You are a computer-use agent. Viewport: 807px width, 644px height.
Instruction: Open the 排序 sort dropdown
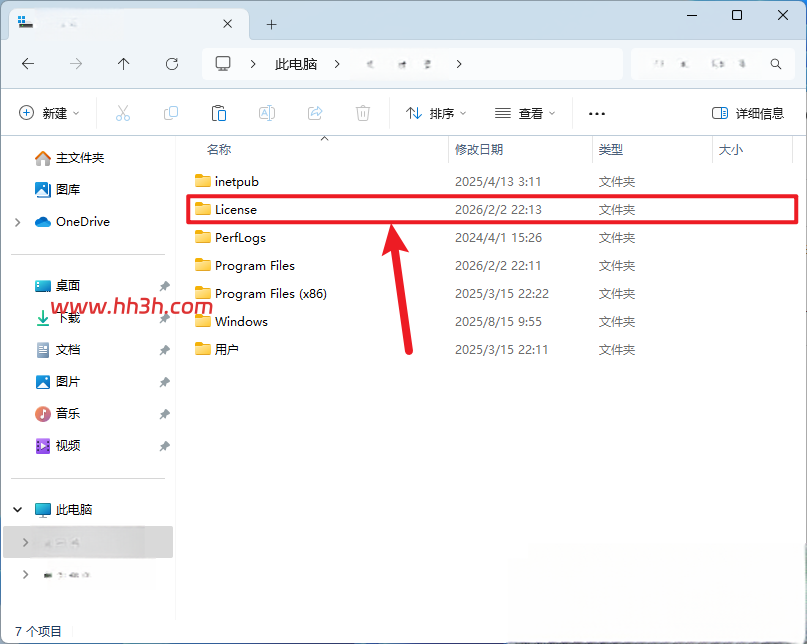pos(435,113)
